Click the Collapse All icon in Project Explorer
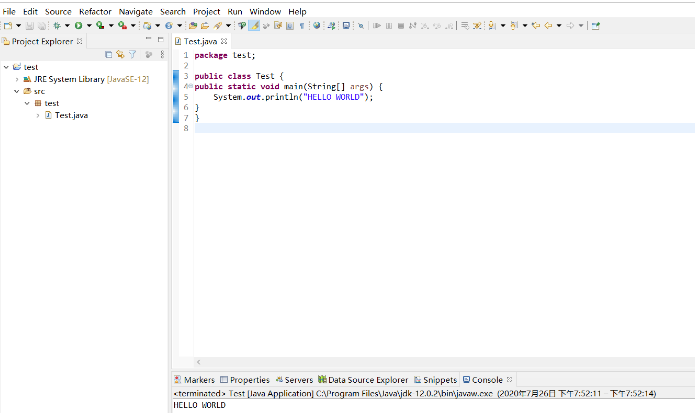This screenshot has height=413, width=695. click(x=108, y=55)
